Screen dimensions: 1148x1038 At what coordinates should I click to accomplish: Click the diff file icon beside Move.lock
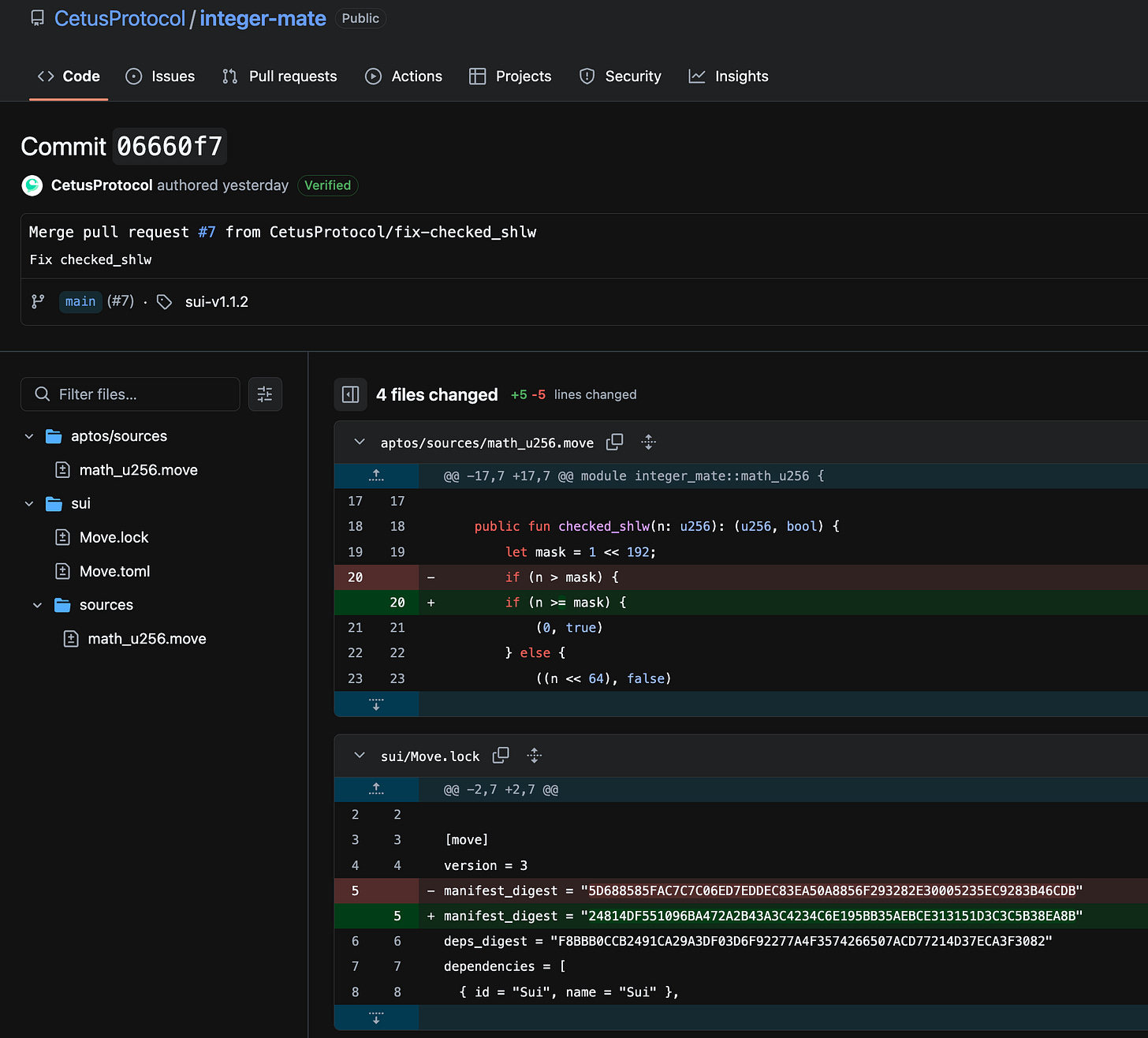pos(63,537)
